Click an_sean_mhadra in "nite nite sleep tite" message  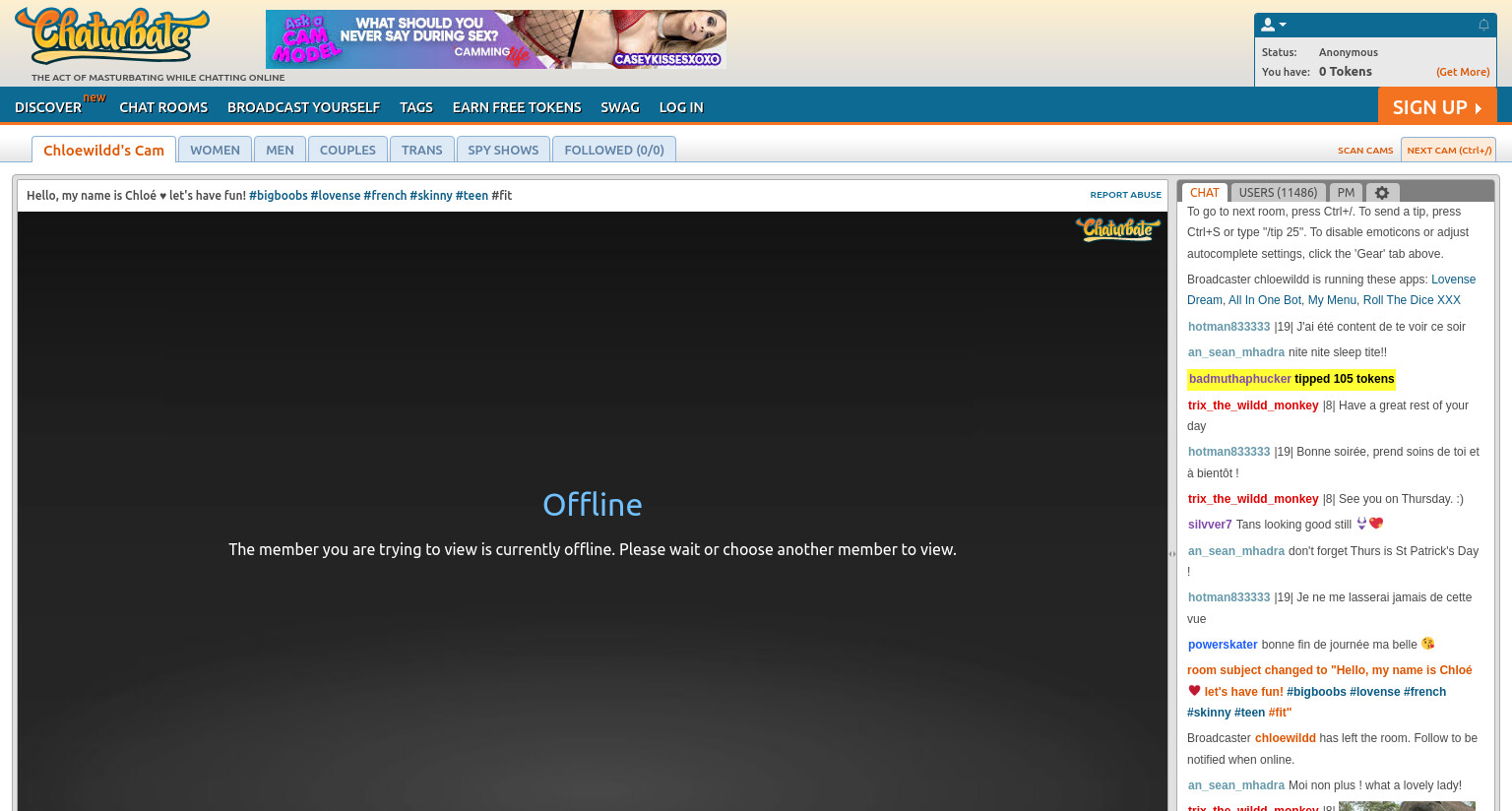click(x=1236, y=352)
